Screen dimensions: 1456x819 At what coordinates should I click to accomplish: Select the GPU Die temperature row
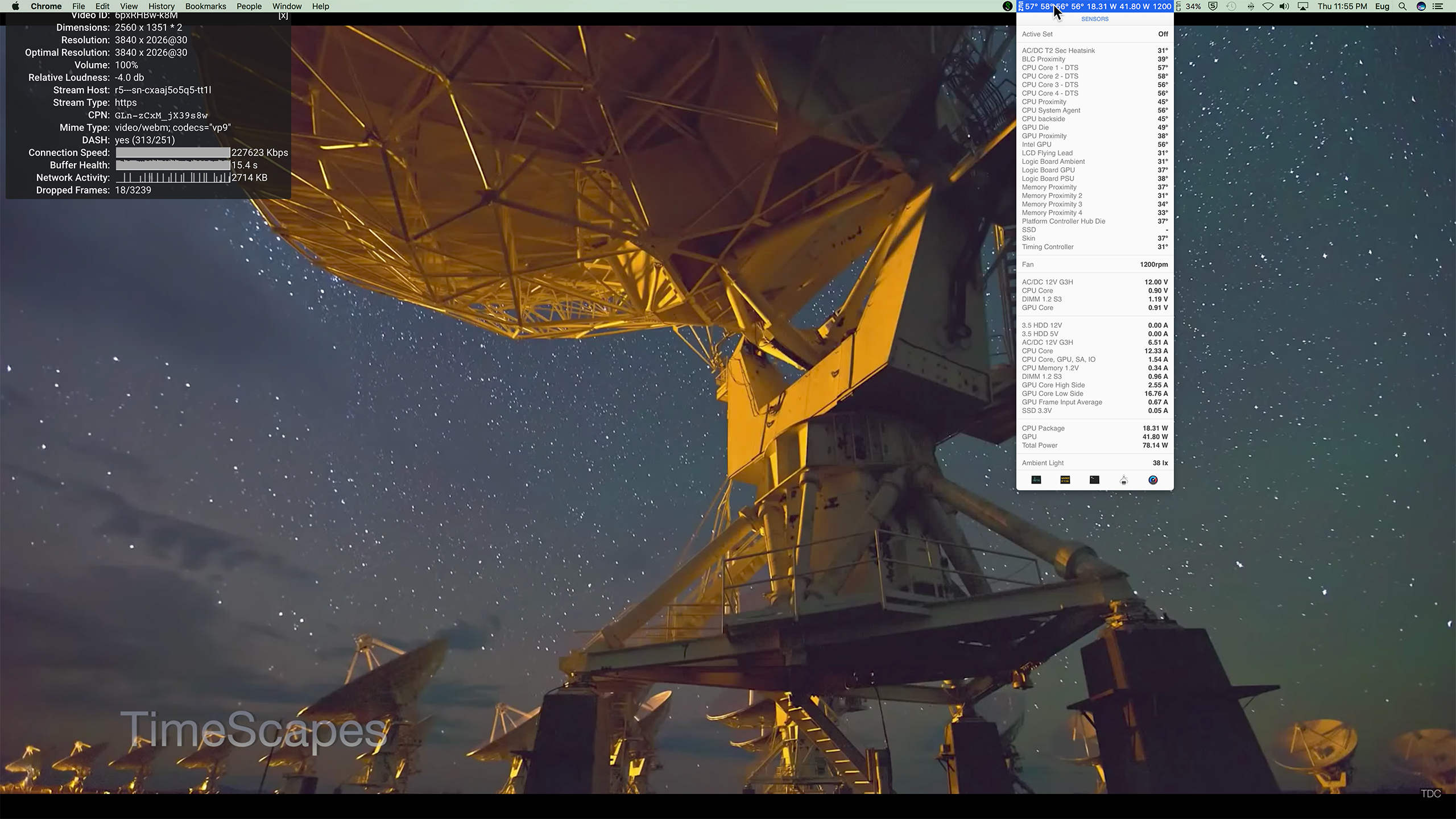1095,127
